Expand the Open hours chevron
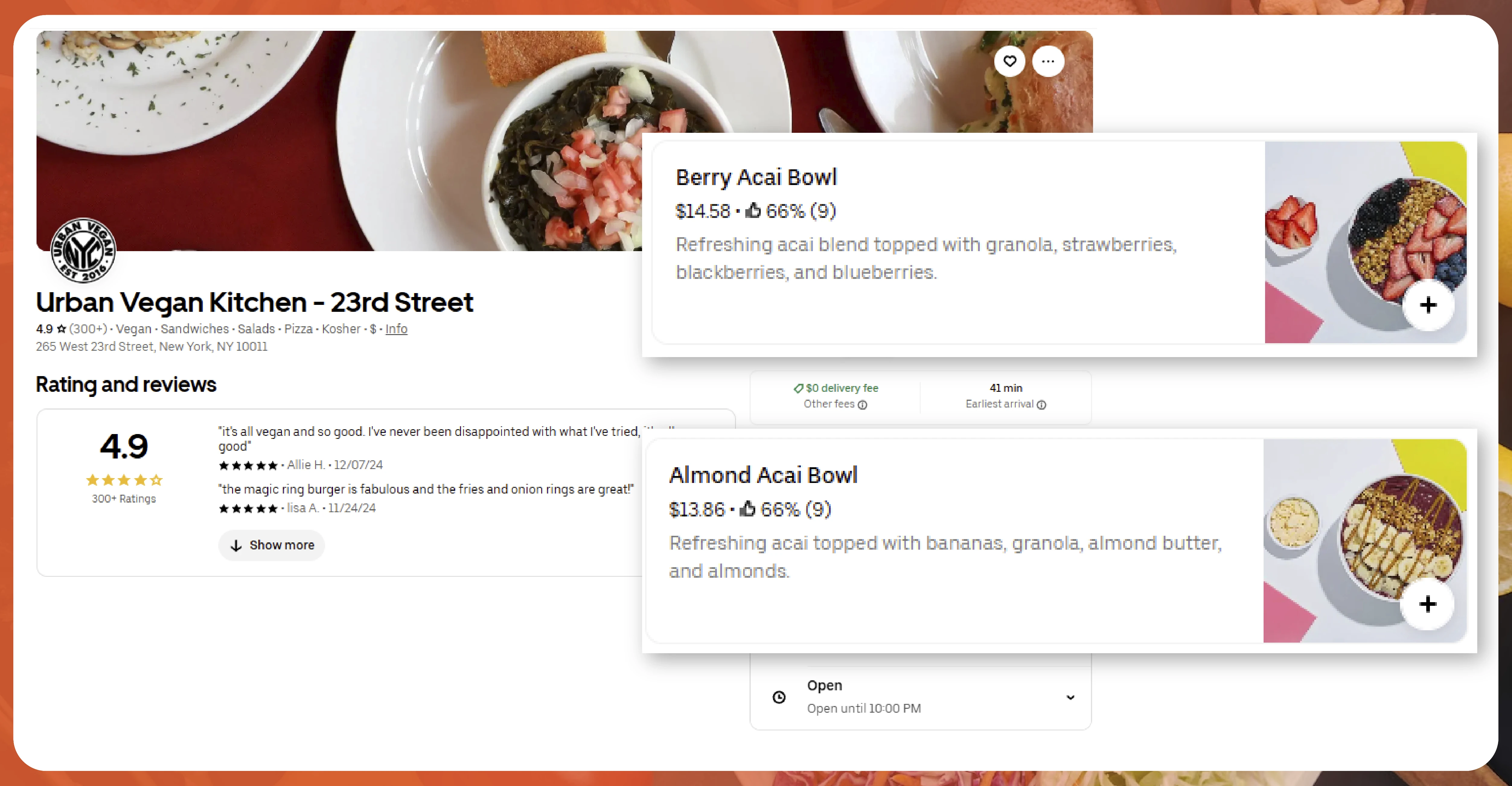1512x786 pixels. pyautogui.click(x=1070, y=697)
